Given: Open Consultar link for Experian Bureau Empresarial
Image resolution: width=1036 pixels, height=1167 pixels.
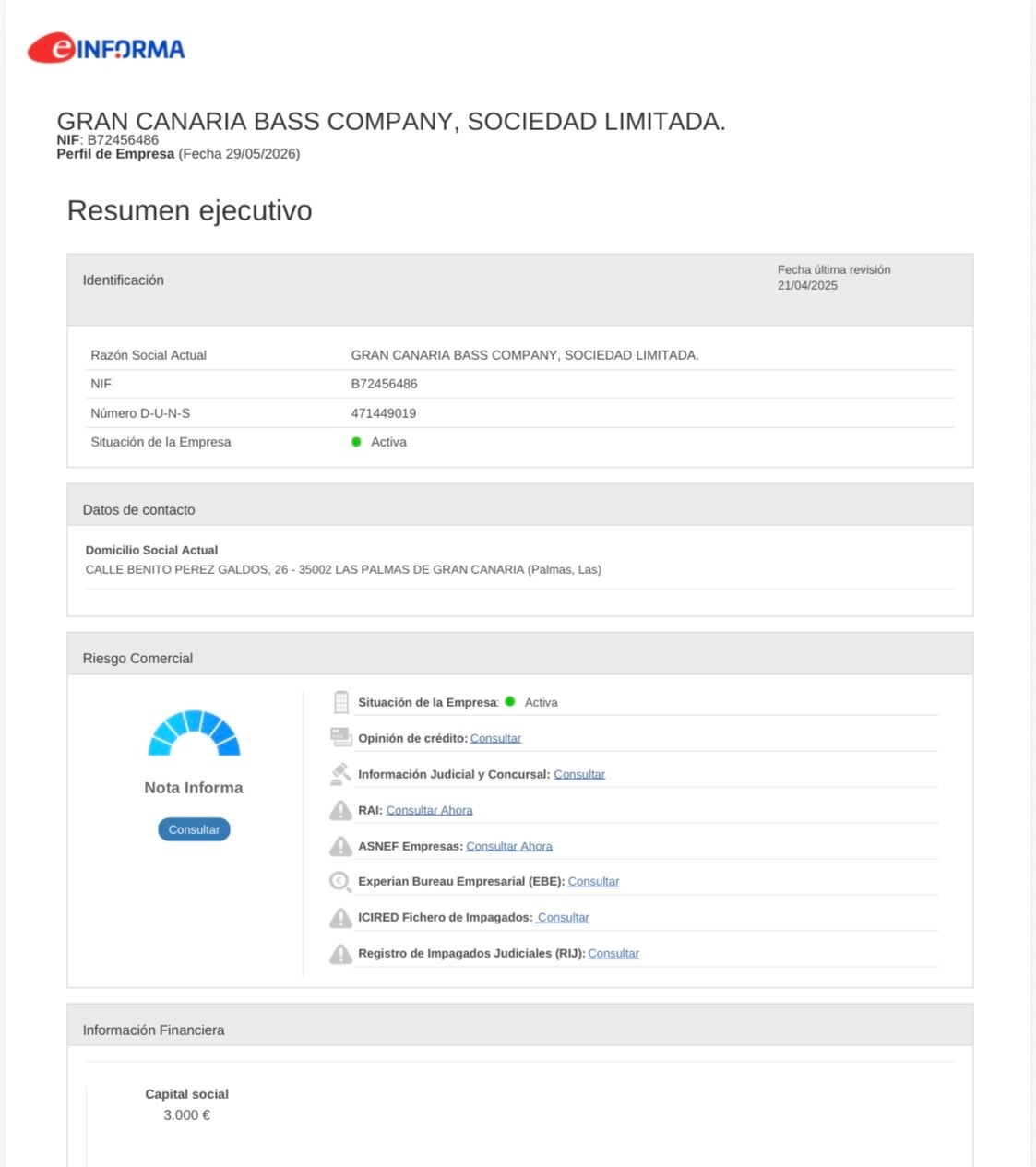Looking at the screenshot, I should [593, 881].
